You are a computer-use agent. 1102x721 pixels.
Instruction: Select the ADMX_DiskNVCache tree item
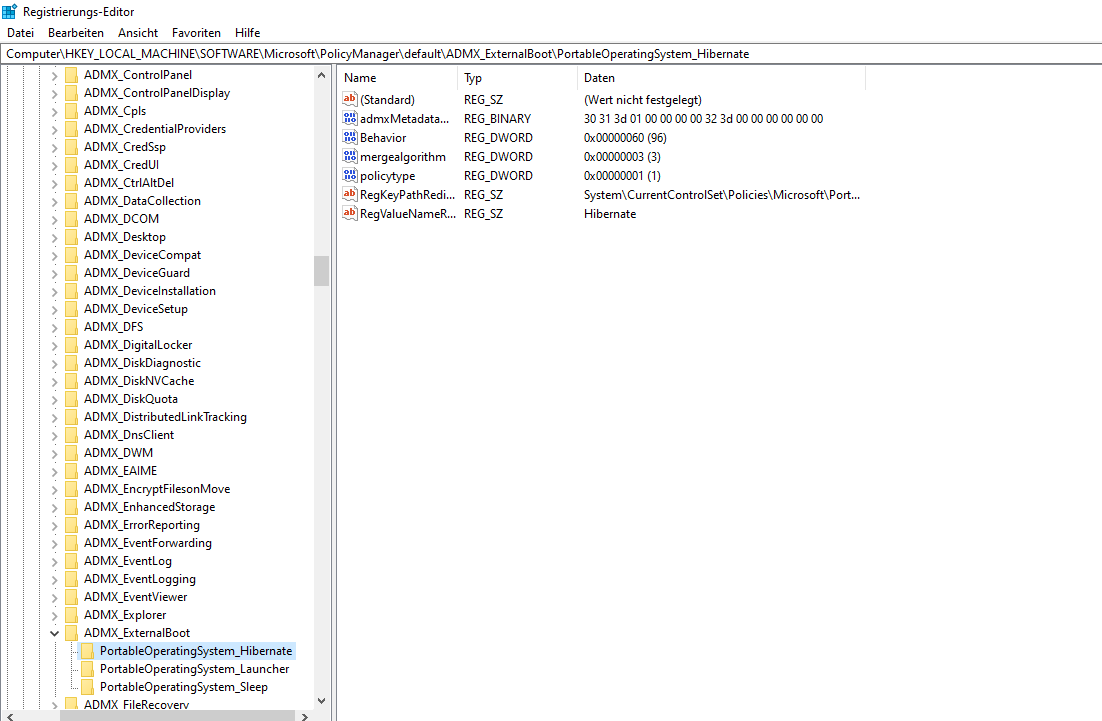(138, 381)
